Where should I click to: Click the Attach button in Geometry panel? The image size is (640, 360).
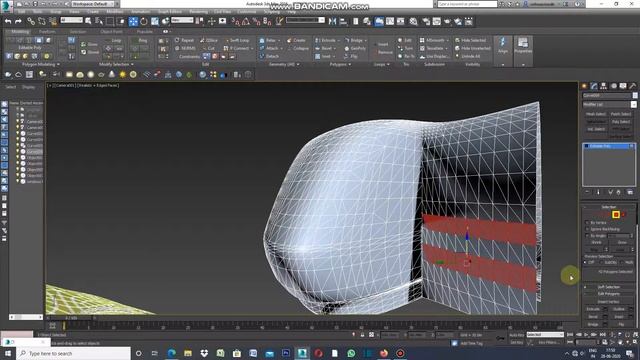[269, 48]
